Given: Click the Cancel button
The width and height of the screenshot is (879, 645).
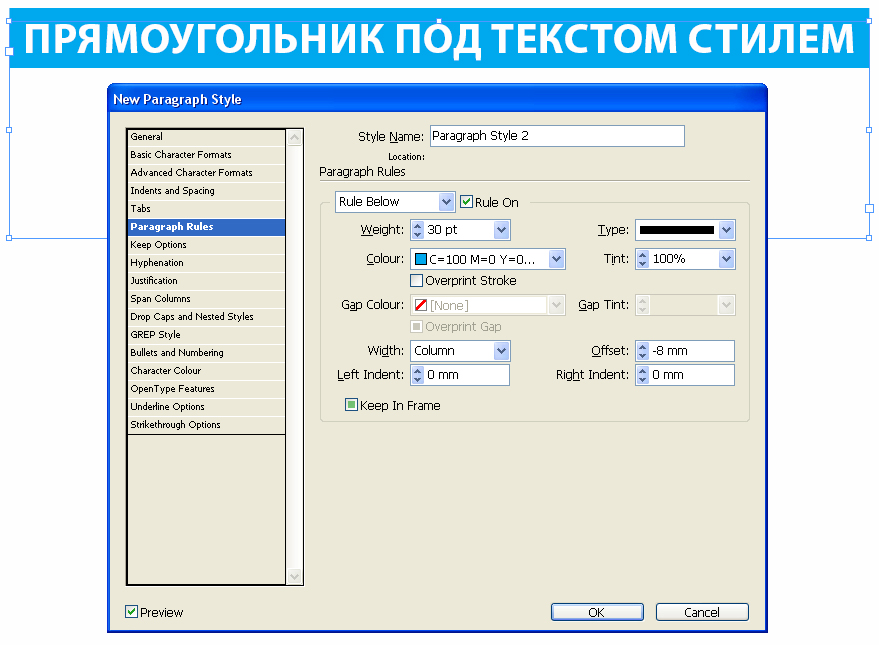Looking at the screenshot, I should (x=702, y=612).
